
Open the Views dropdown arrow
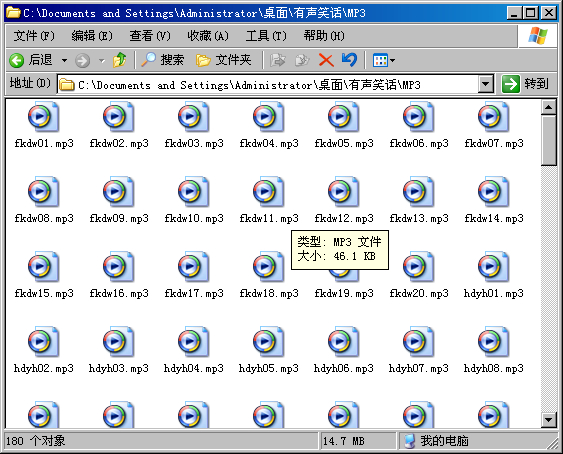pos(392,60)
